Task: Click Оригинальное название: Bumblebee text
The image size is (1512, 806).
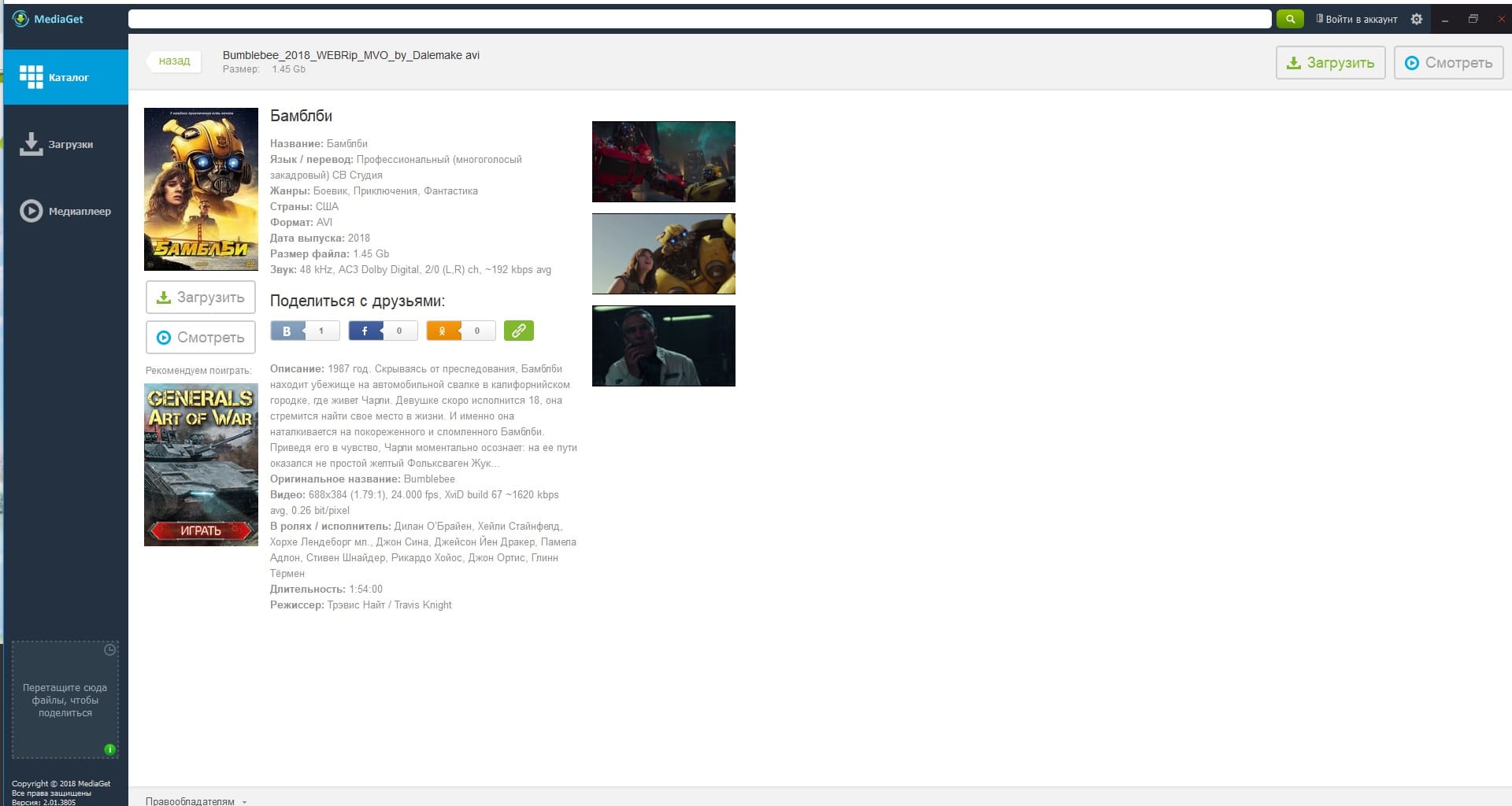Action: pyautogui.click(x=362, y=479)
